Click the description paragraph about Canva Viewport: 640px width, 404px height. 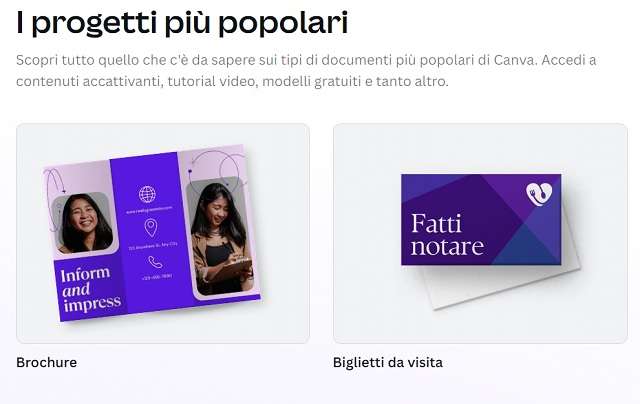[306, 71]
